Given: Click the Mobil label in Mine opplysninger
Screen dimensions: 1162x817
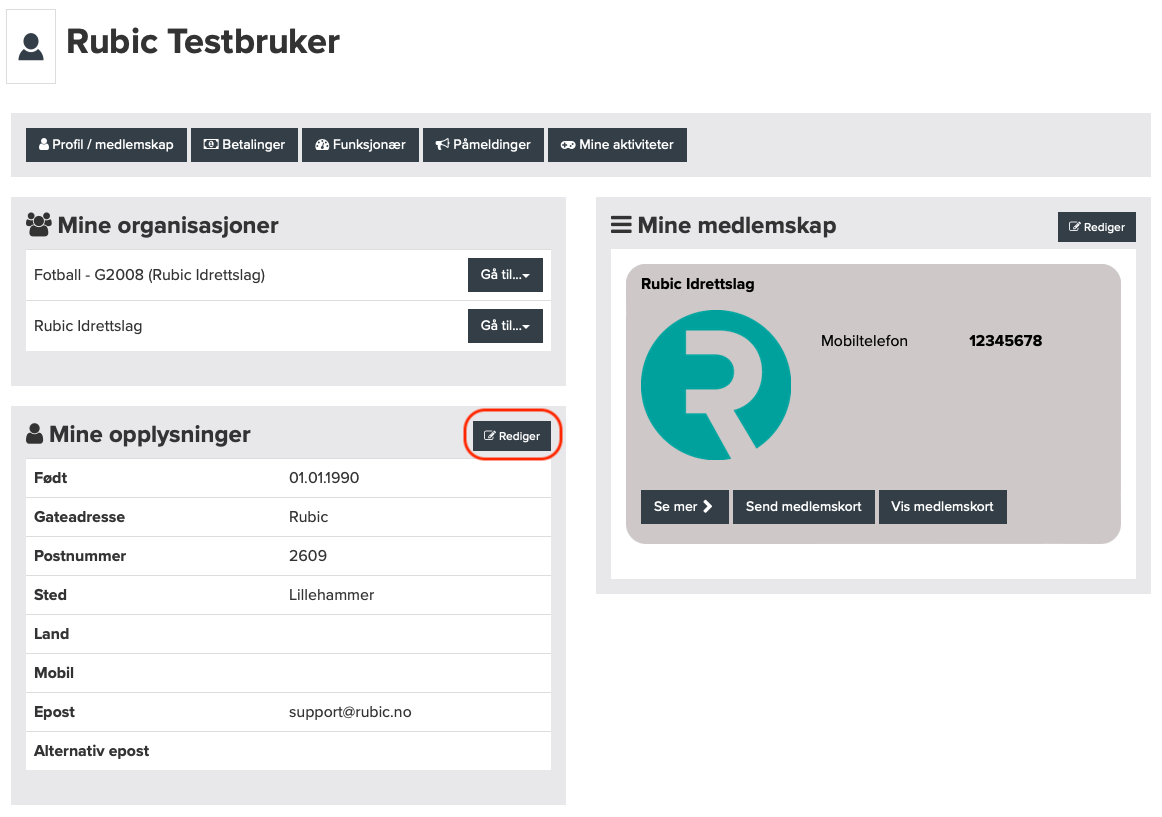Looking at the screenshot, I should tap(53, 673).
